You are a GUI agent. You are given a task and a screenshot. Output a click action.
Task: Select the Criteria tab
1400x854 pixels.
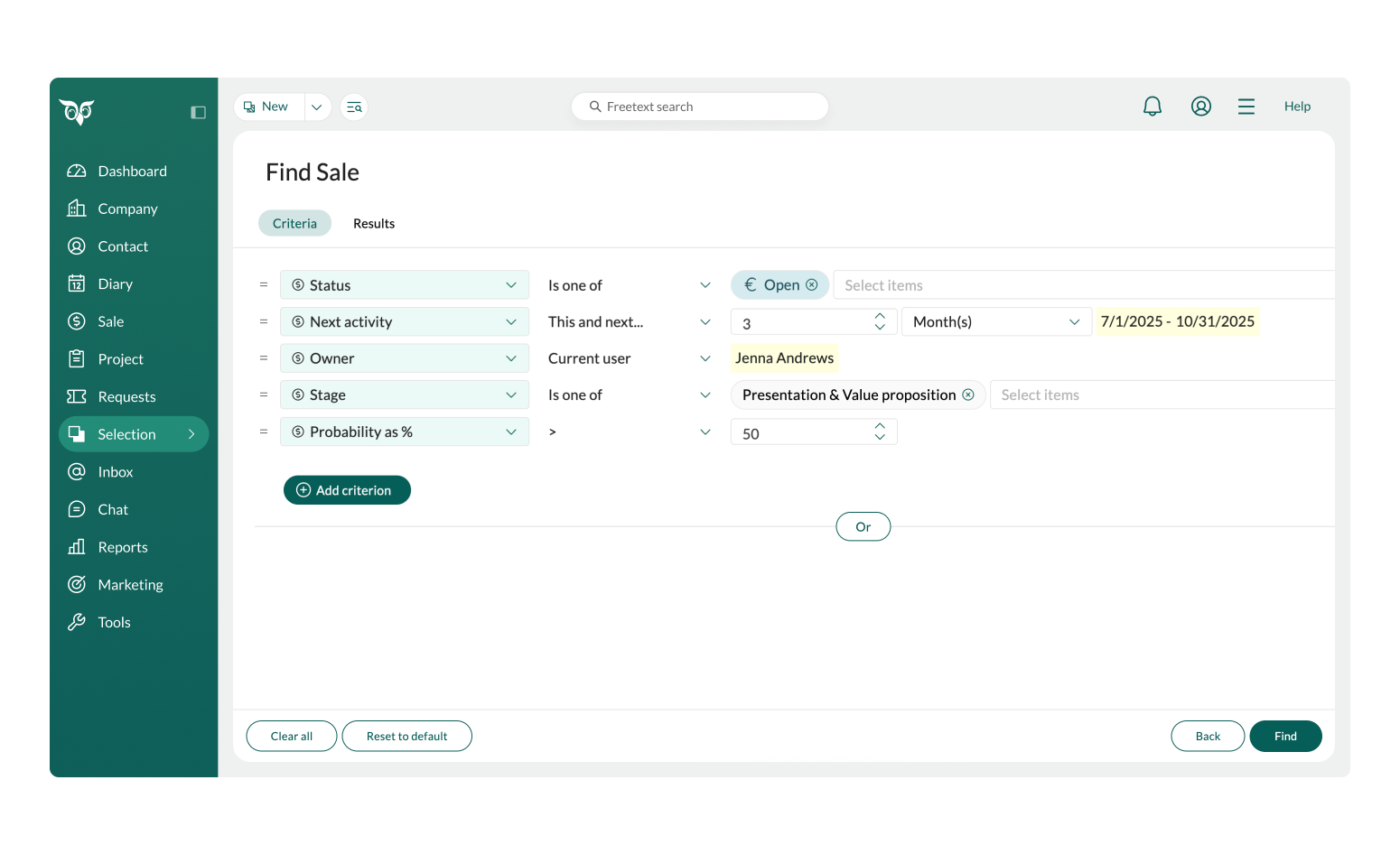(294, 224)
